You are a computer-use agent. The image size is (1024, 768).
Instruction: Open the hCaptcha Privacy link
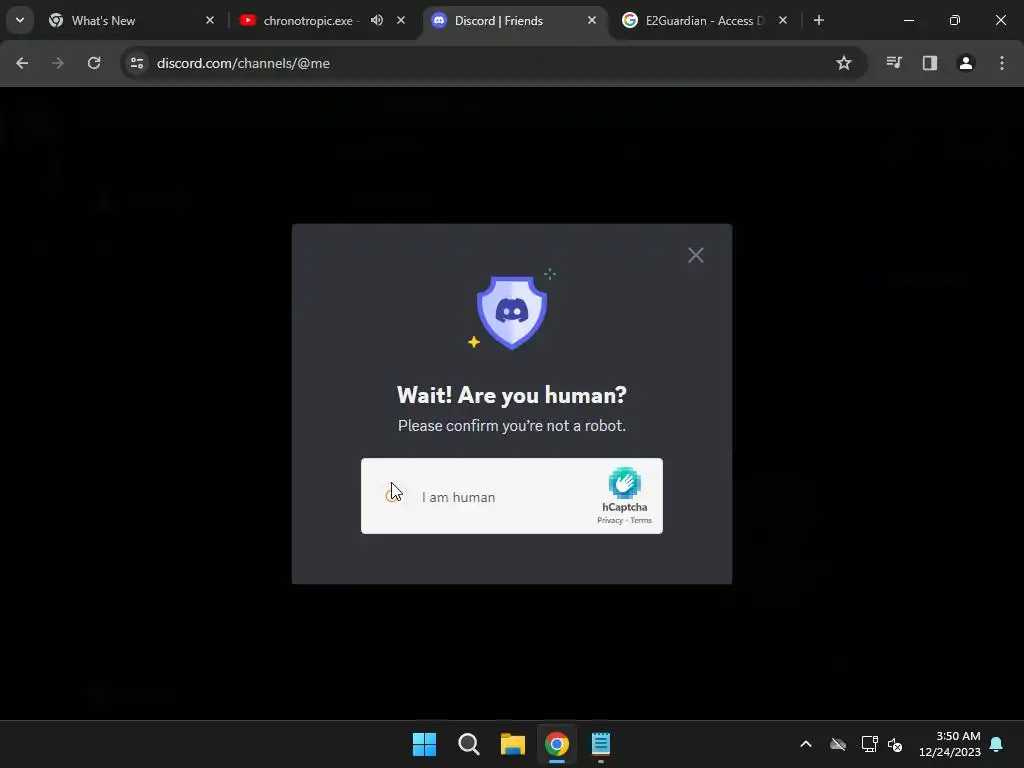pos(610,520)
